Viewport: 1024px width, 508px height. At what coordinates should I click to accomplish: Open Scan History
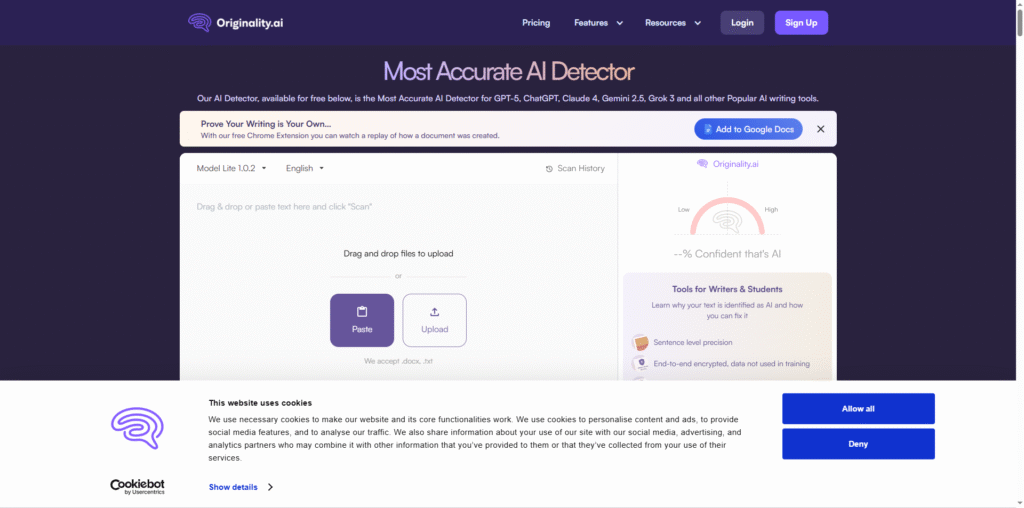575,168
